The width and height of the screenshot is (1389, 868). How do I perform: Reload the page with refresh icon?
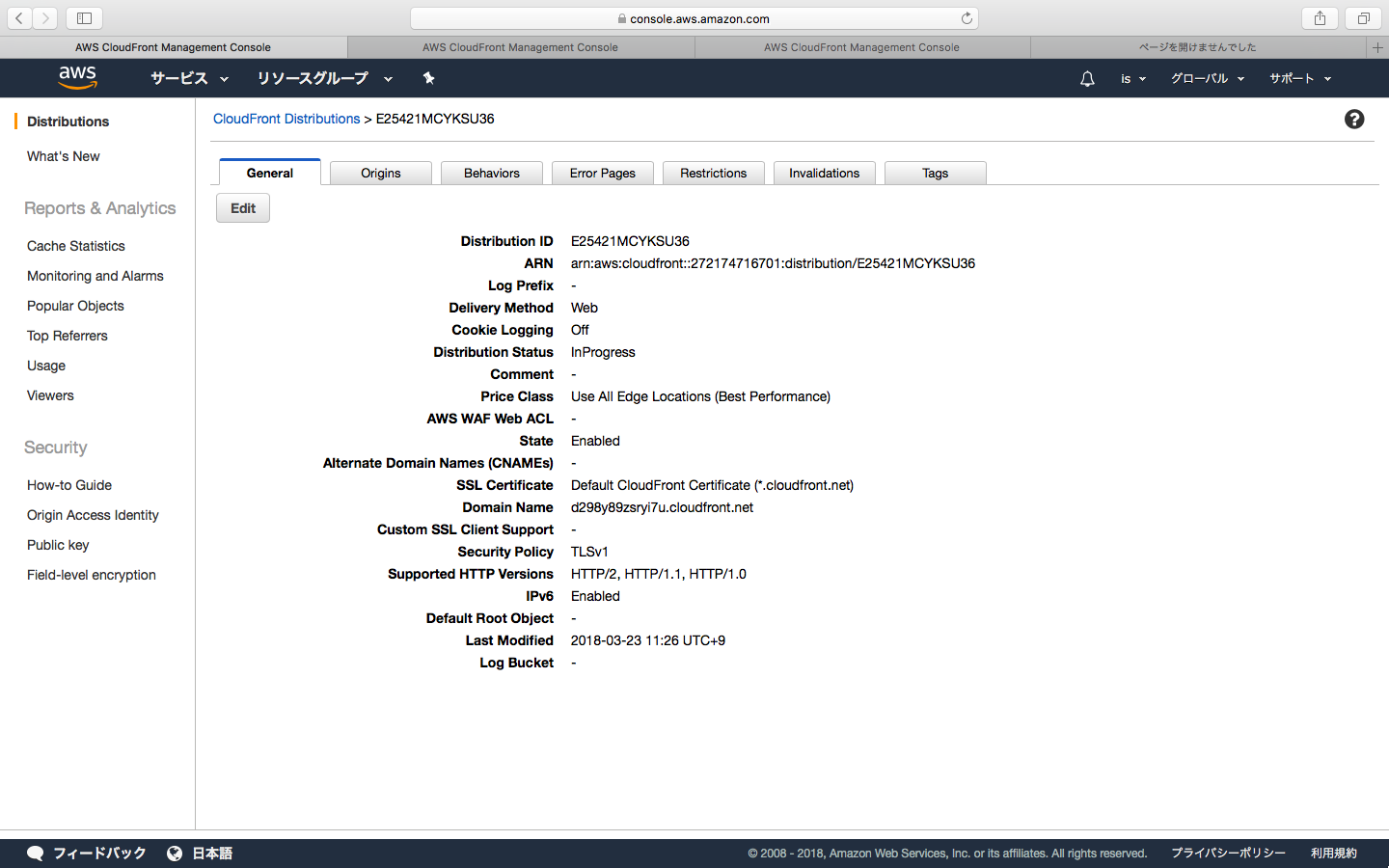point(967,18)
